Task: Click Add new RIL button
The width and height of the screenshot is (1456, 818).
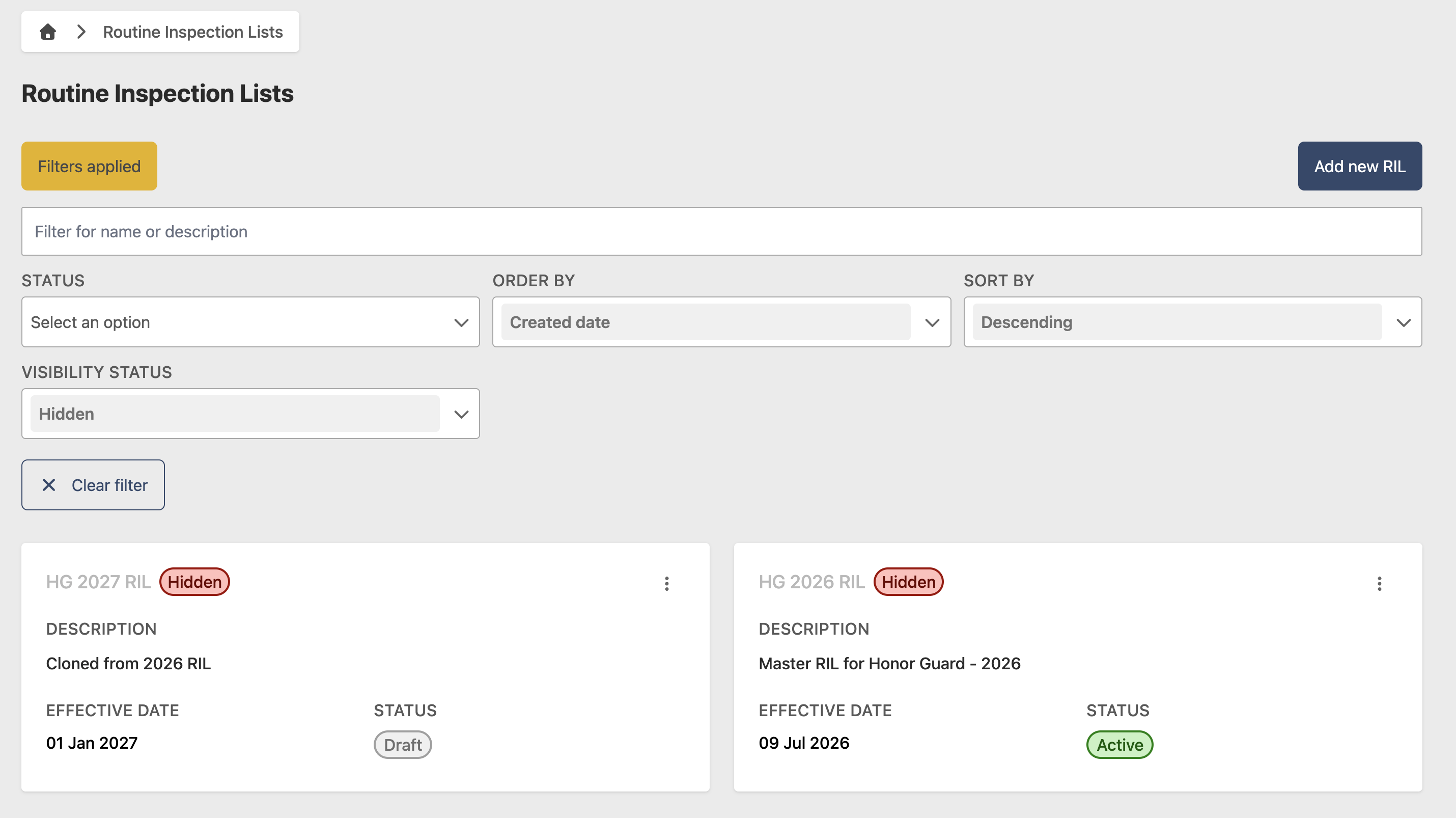Action: pos(1359,166)
